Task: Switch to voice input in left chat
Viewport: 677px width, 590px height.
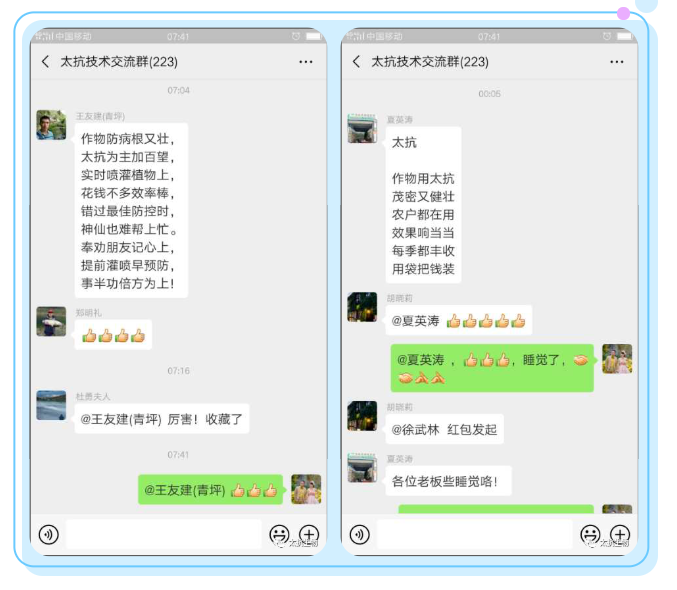Action: (48, 534)
